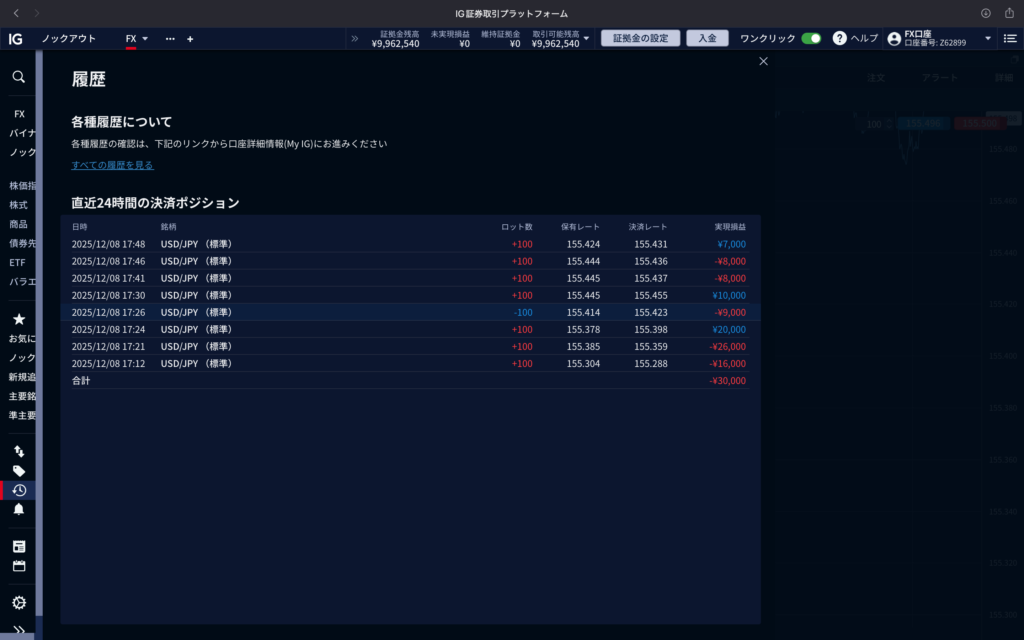The image size is (1024, 640).
Task: Open positions via up-down arrows icon
Action: point(18,452)
